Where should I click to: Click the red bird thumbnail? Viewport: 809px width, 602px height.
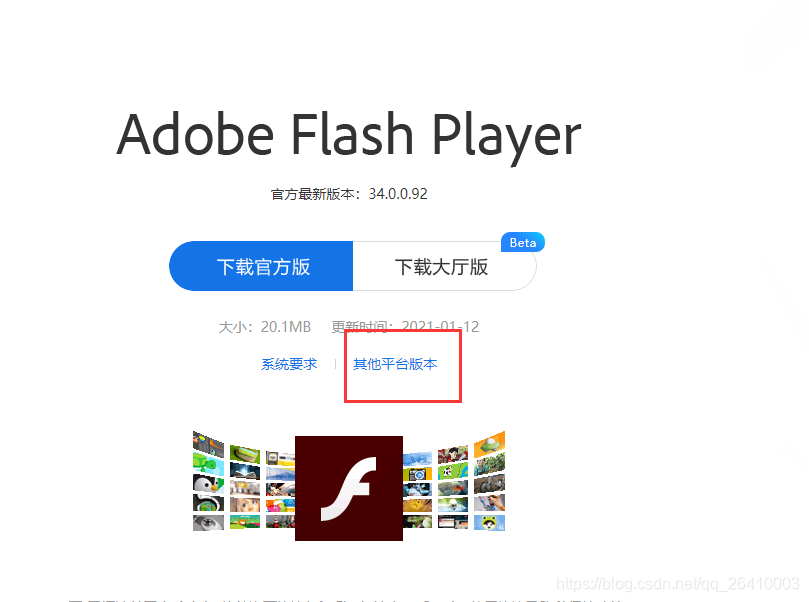coord(453,487)
